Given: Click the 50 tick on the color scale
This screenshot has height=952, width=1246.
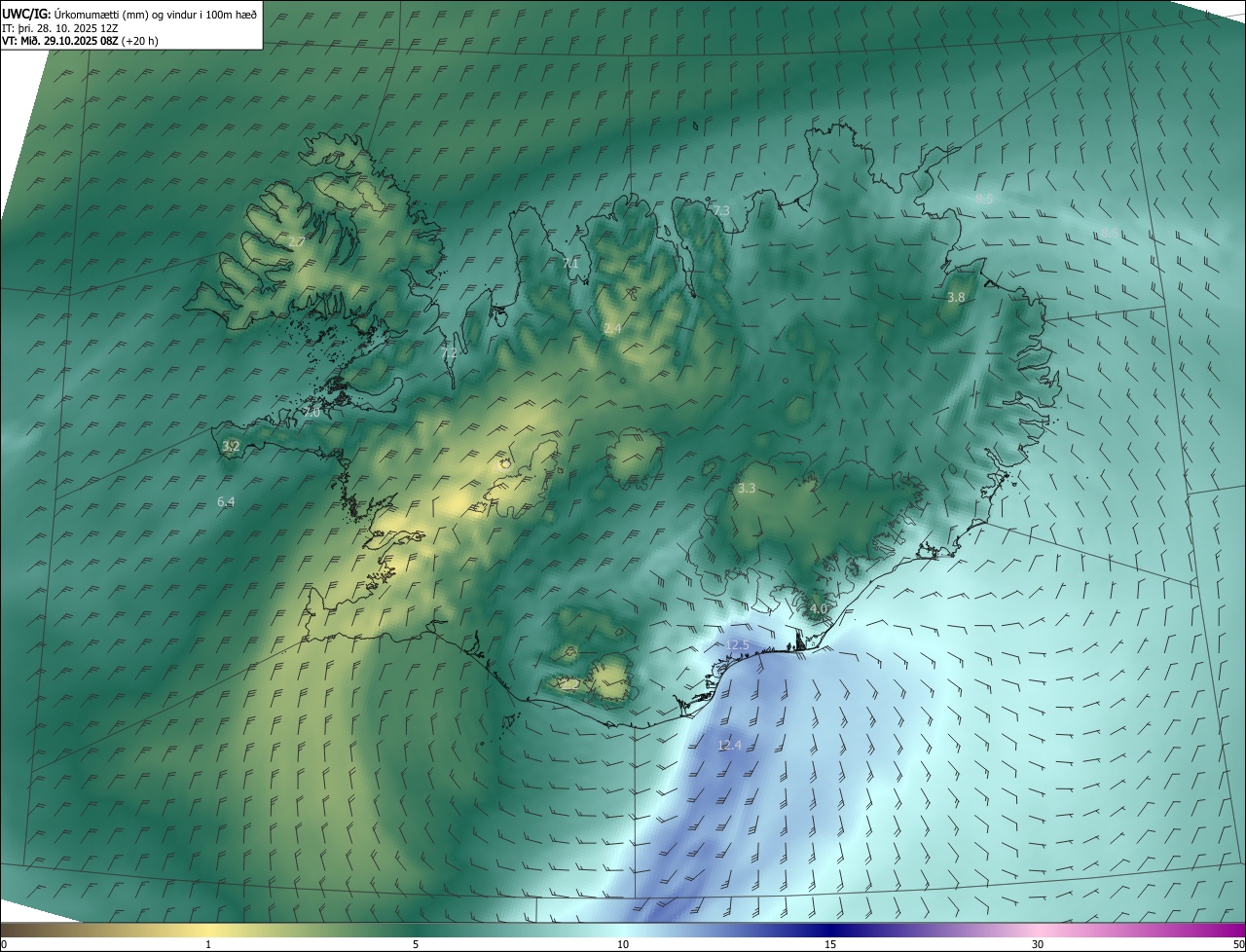Looking at the screenshot, I should click(x=1238, y=944).
